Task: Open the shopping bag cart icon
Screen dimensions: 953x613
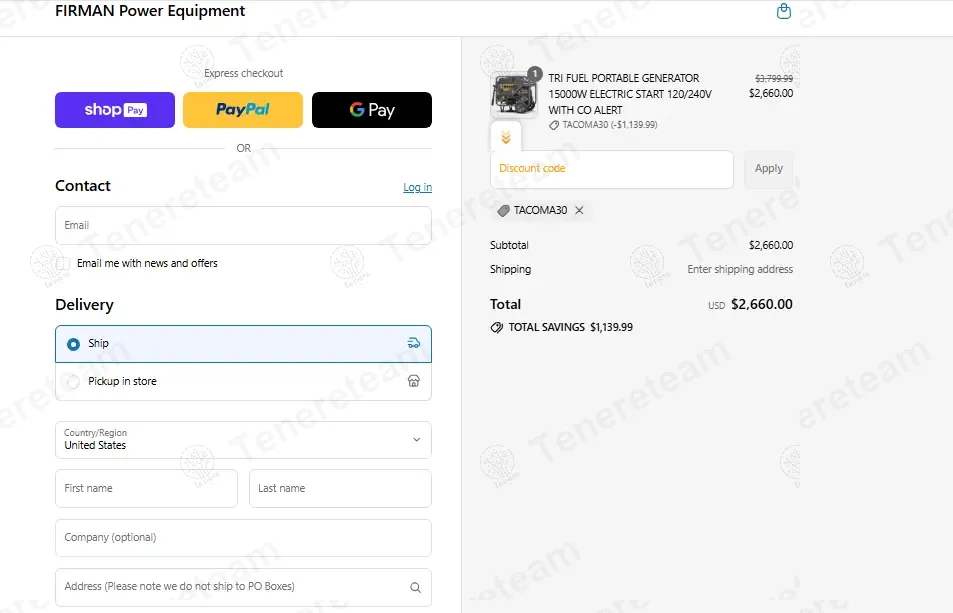Action: point(783,11)
